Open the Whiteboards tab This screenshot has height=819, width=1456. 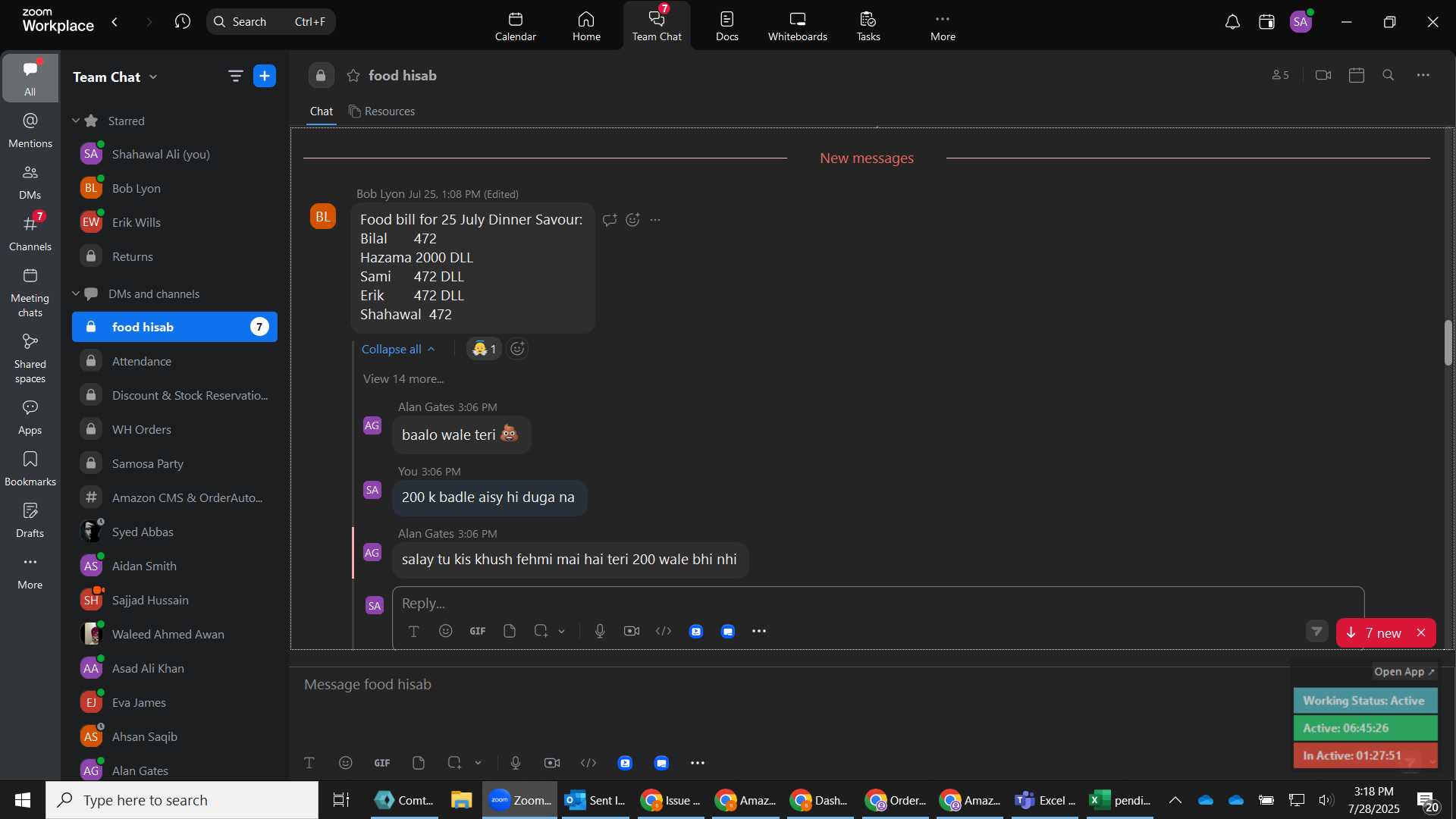coord(797,26)
